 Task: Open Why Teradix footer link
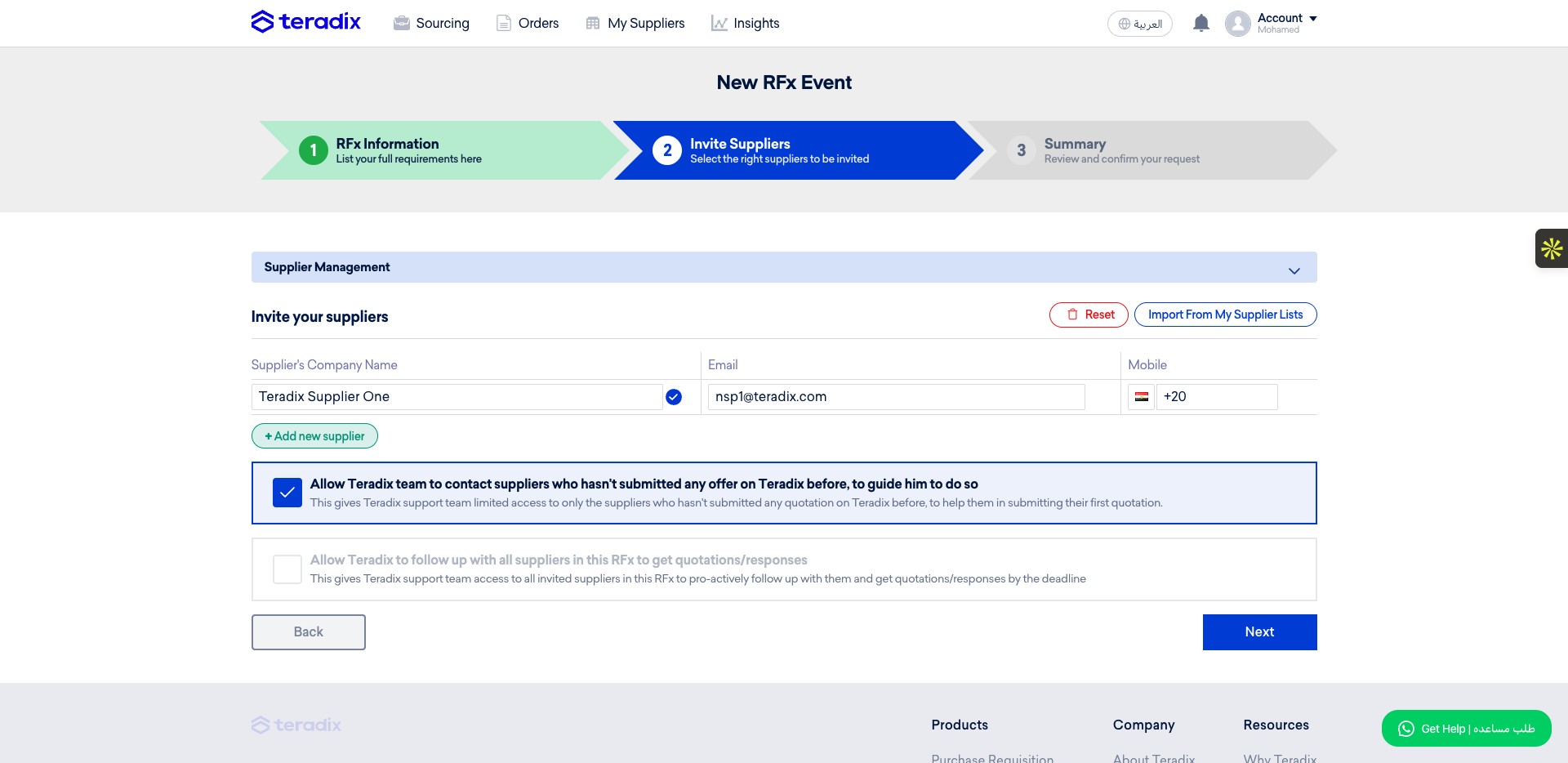pyautogui.click(x=1280, y=758)
